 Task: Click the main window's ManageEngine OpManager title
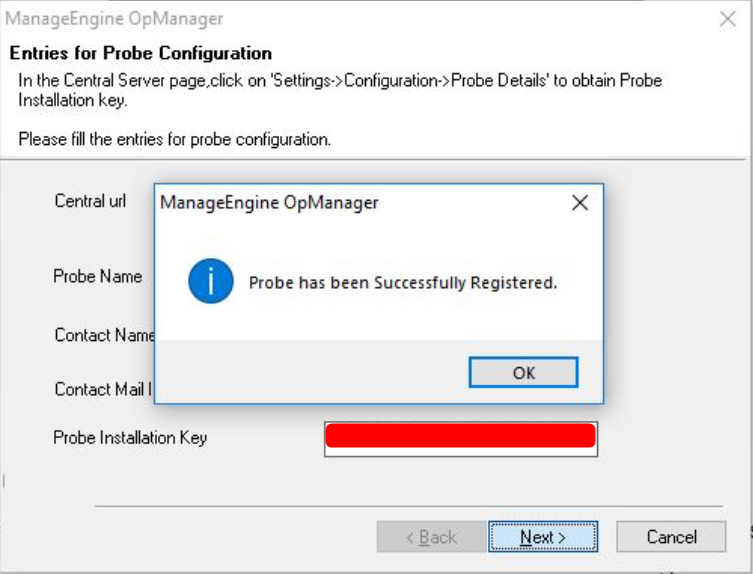(x=115, y=19)
